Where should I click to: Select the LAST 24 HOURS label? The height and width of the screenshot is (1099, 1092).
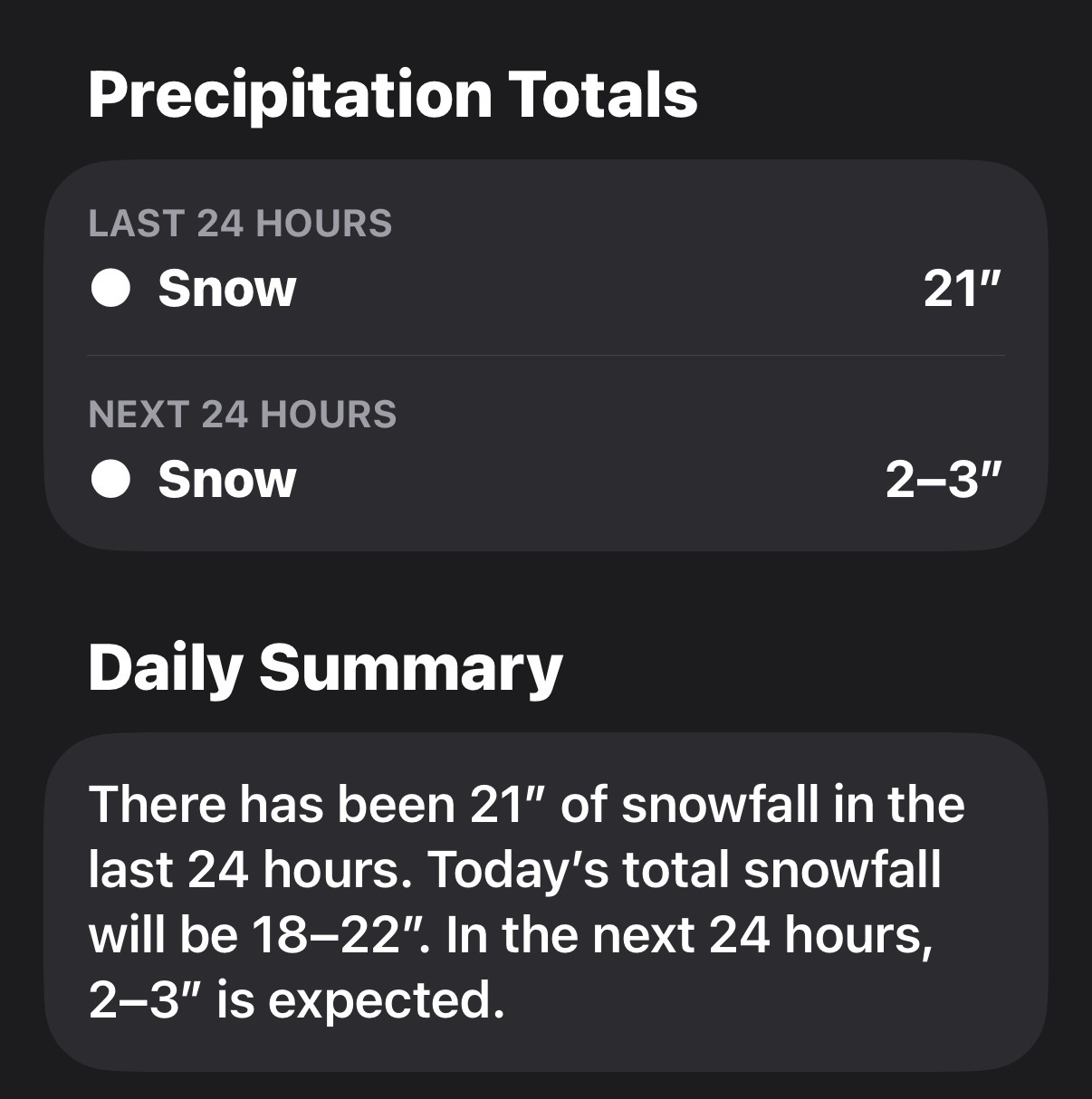[x=240, y=224]
